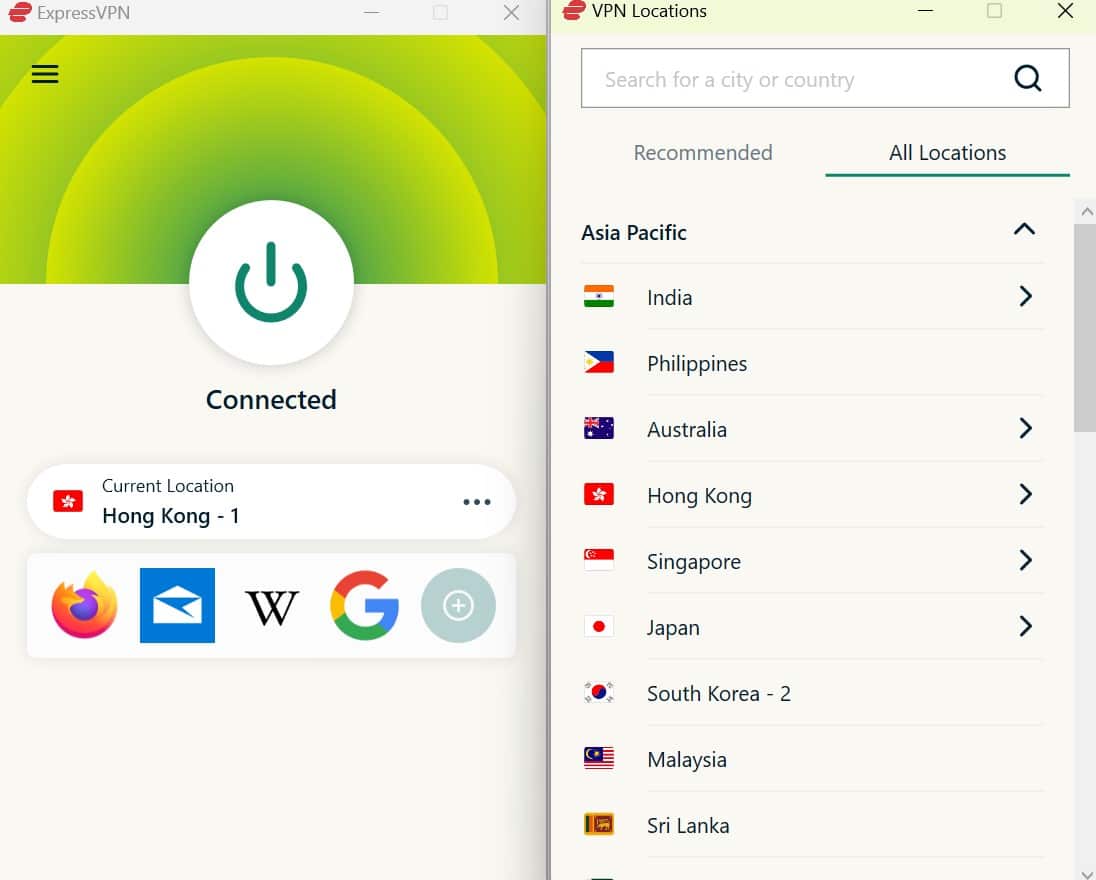Image resolution: width=1096 pixels, height=880 pixels.
Task: Focus the city or country search field
Action: (825, 78)
